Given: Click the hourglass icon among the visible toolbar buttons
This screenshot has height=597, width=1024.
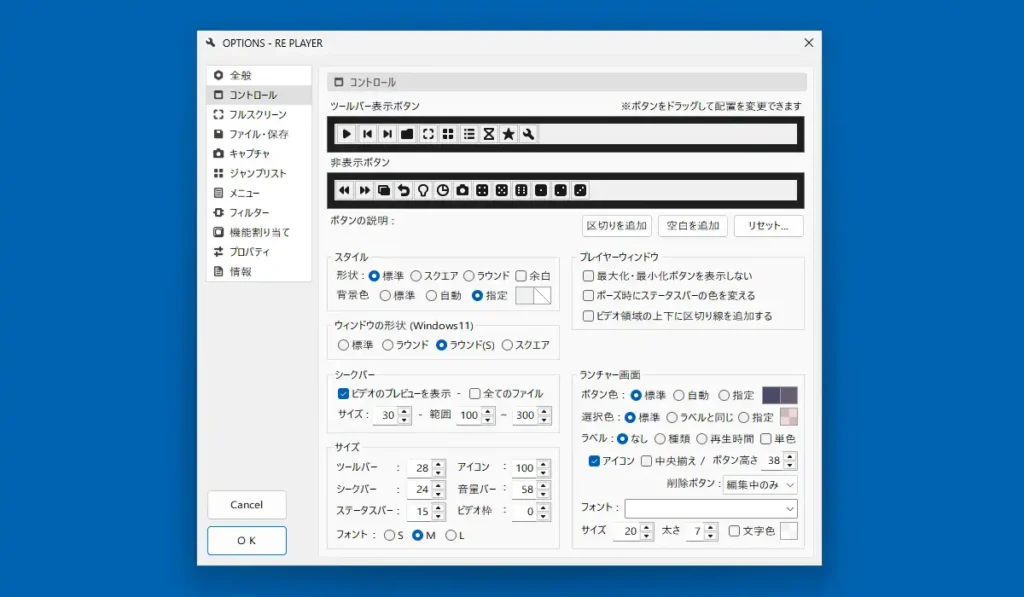Looking at the screenshot, I should [x=488, y=133].
